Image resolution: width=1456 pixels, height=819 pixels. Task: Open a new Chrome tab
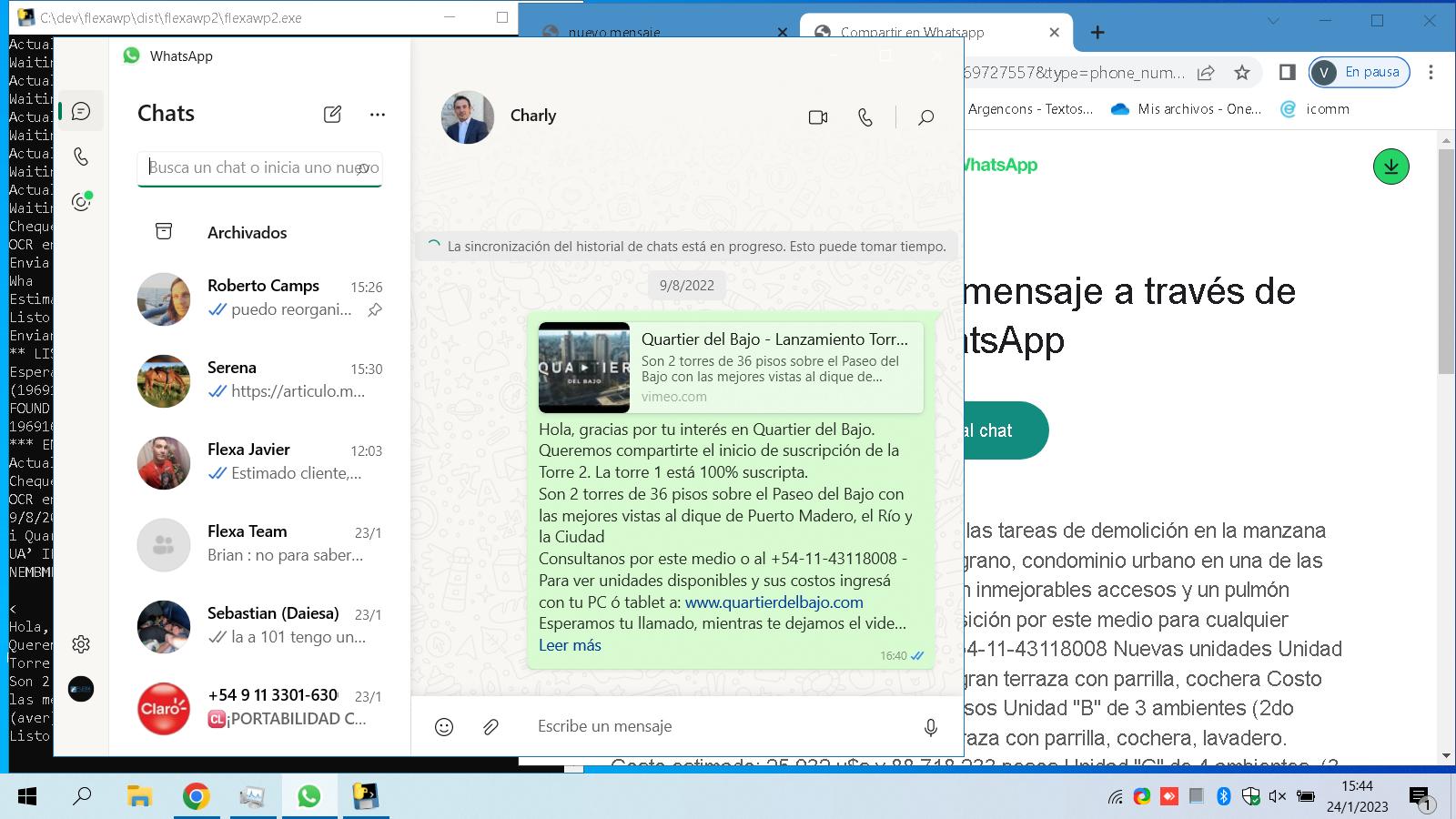(x=1097, y=32)
